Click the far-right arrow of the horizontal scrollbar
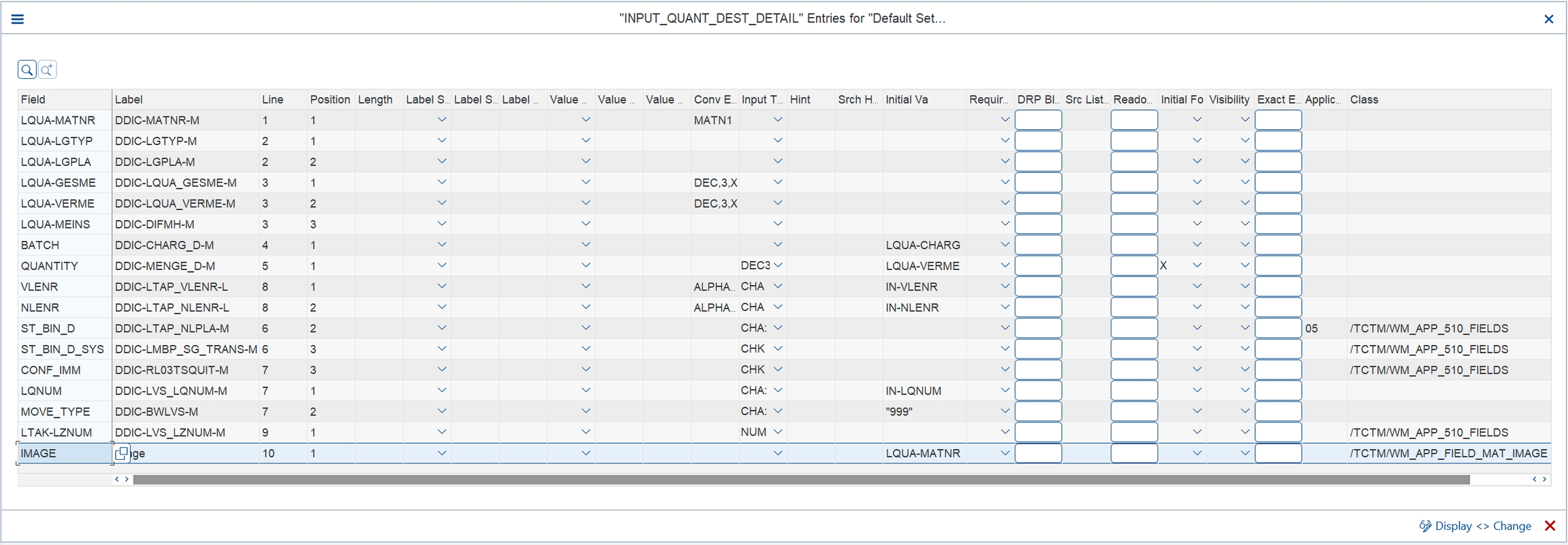 [x=1545, y=480]
